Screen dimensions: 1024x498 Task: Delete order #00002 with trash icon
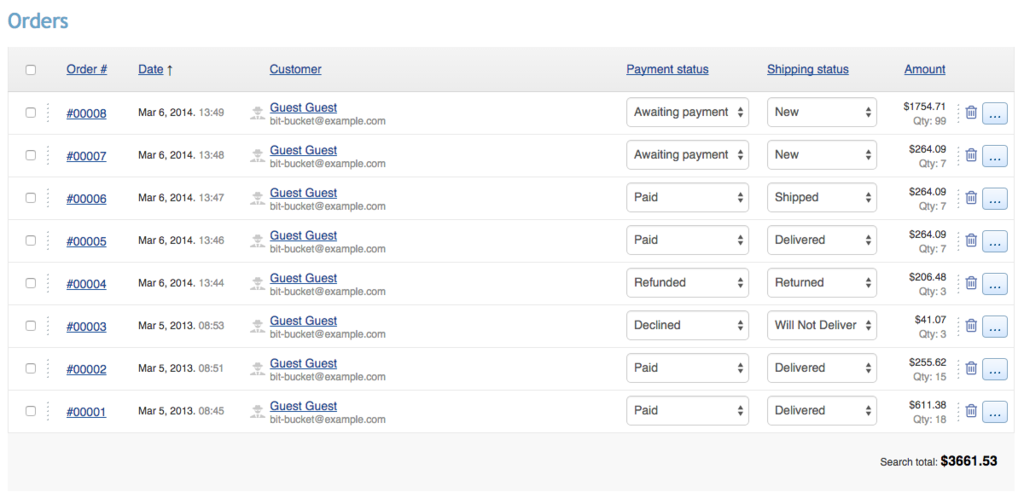click(971, 368)
